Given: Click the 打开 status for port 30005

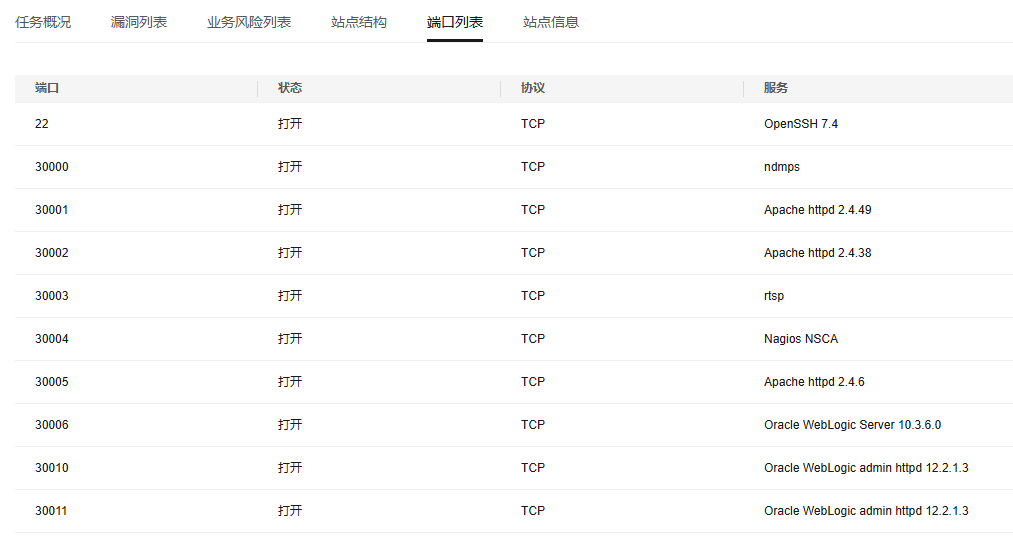Looking at the screenshot, I should click(x=290, y=382).
